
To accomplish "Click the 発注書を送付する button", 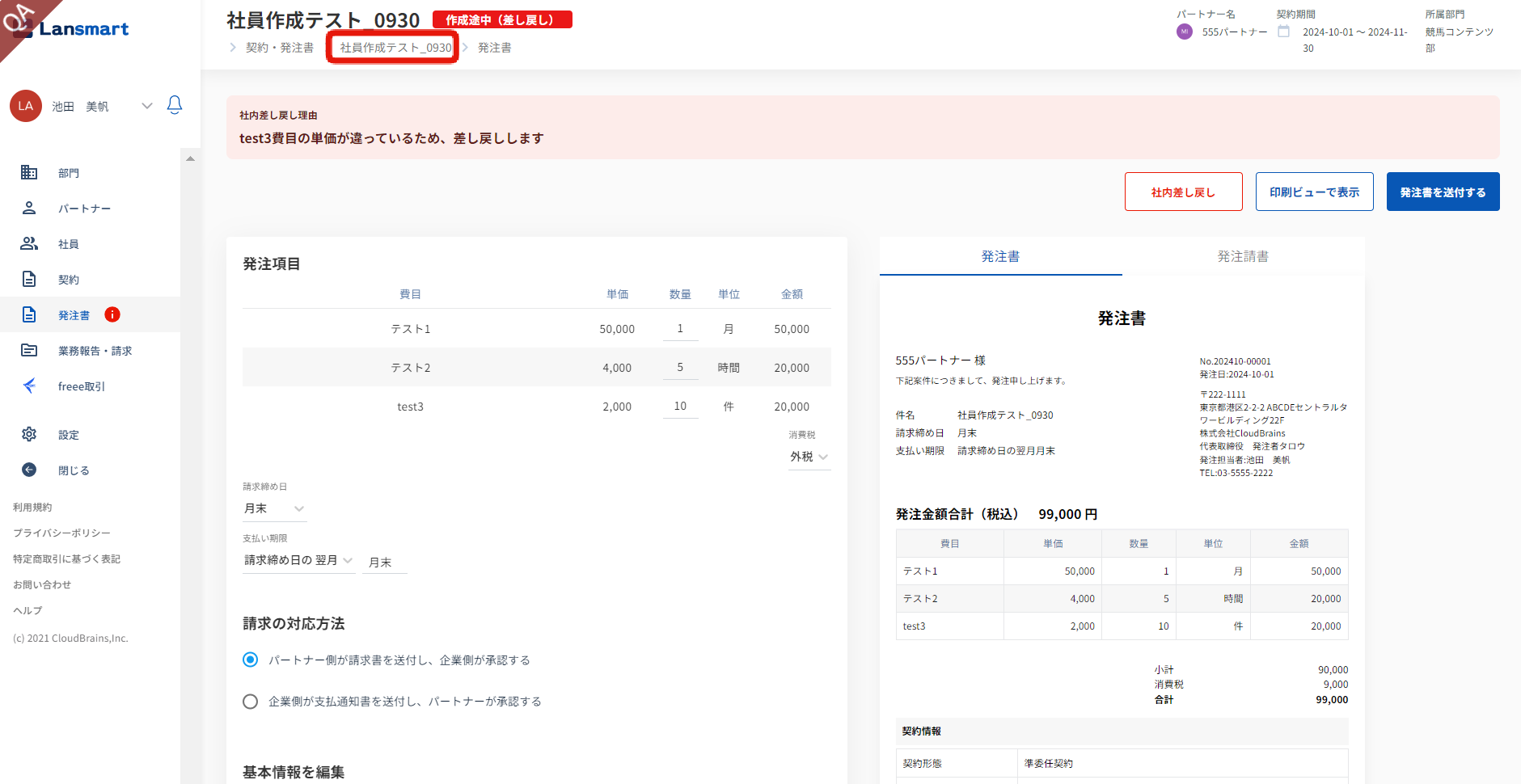I will click(x=1443, y=192).
